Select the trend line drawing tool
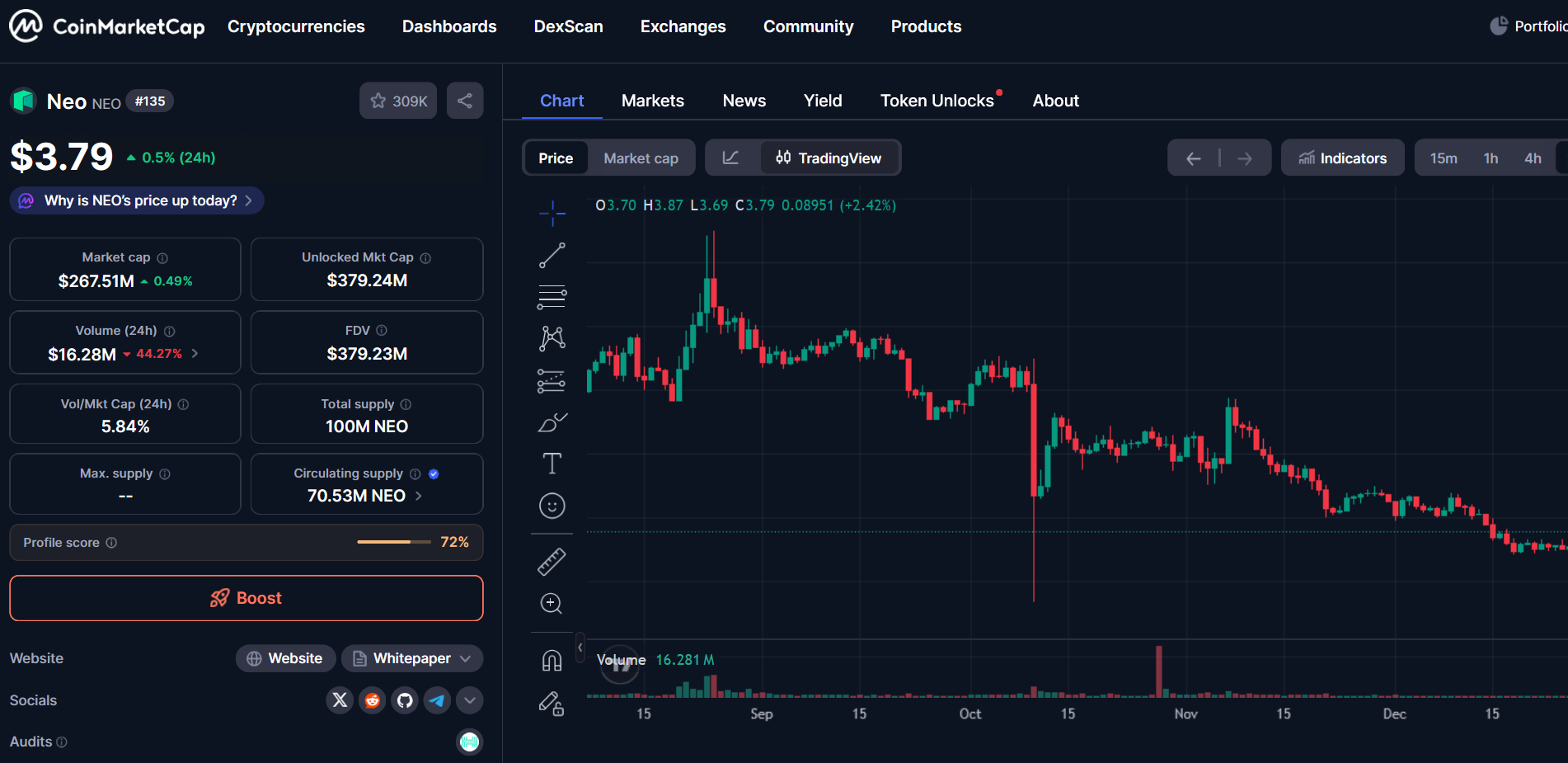Screen dimensions: 1568x763 pyautogui.click(x=552, y=255)
